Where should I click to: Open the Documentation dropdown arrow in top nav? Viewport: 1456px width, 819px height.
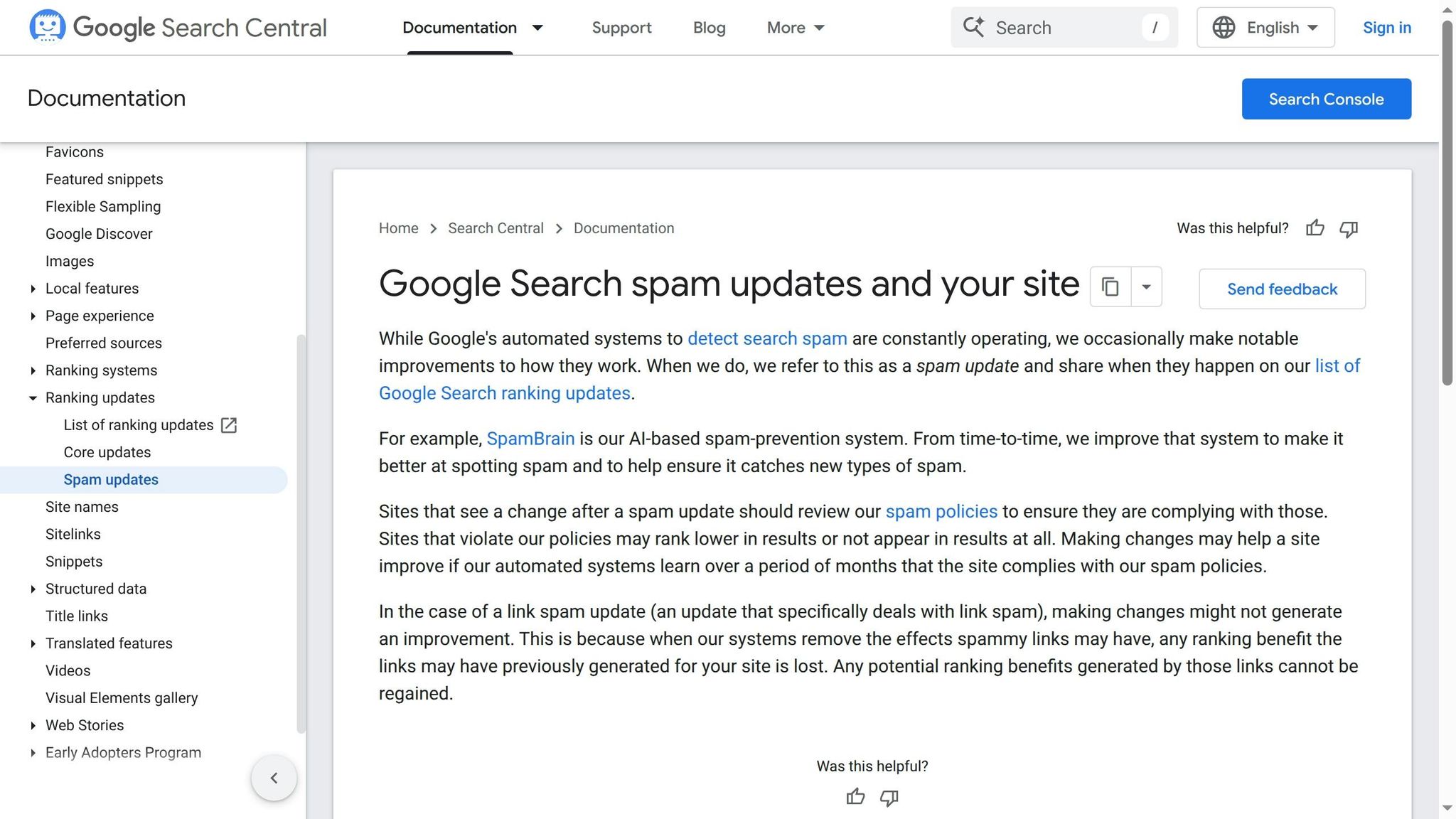tap(538, 28)
